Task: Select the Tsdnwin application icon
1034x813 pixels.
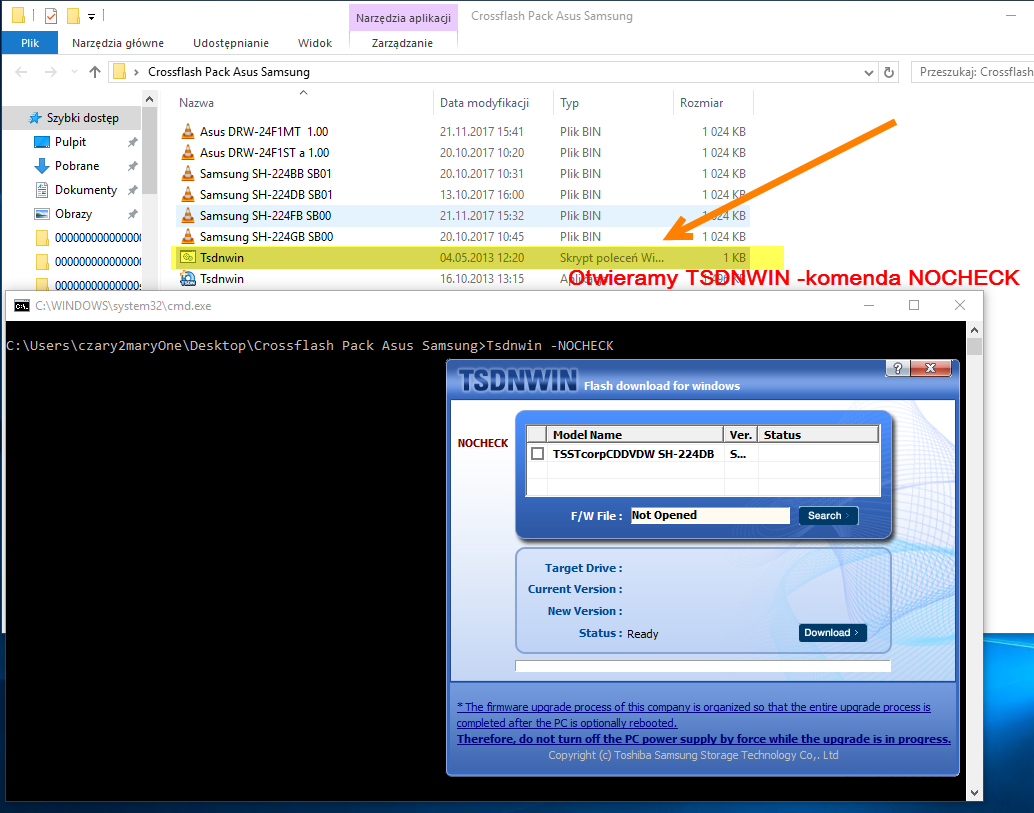Action: click(x=188, y=279)
